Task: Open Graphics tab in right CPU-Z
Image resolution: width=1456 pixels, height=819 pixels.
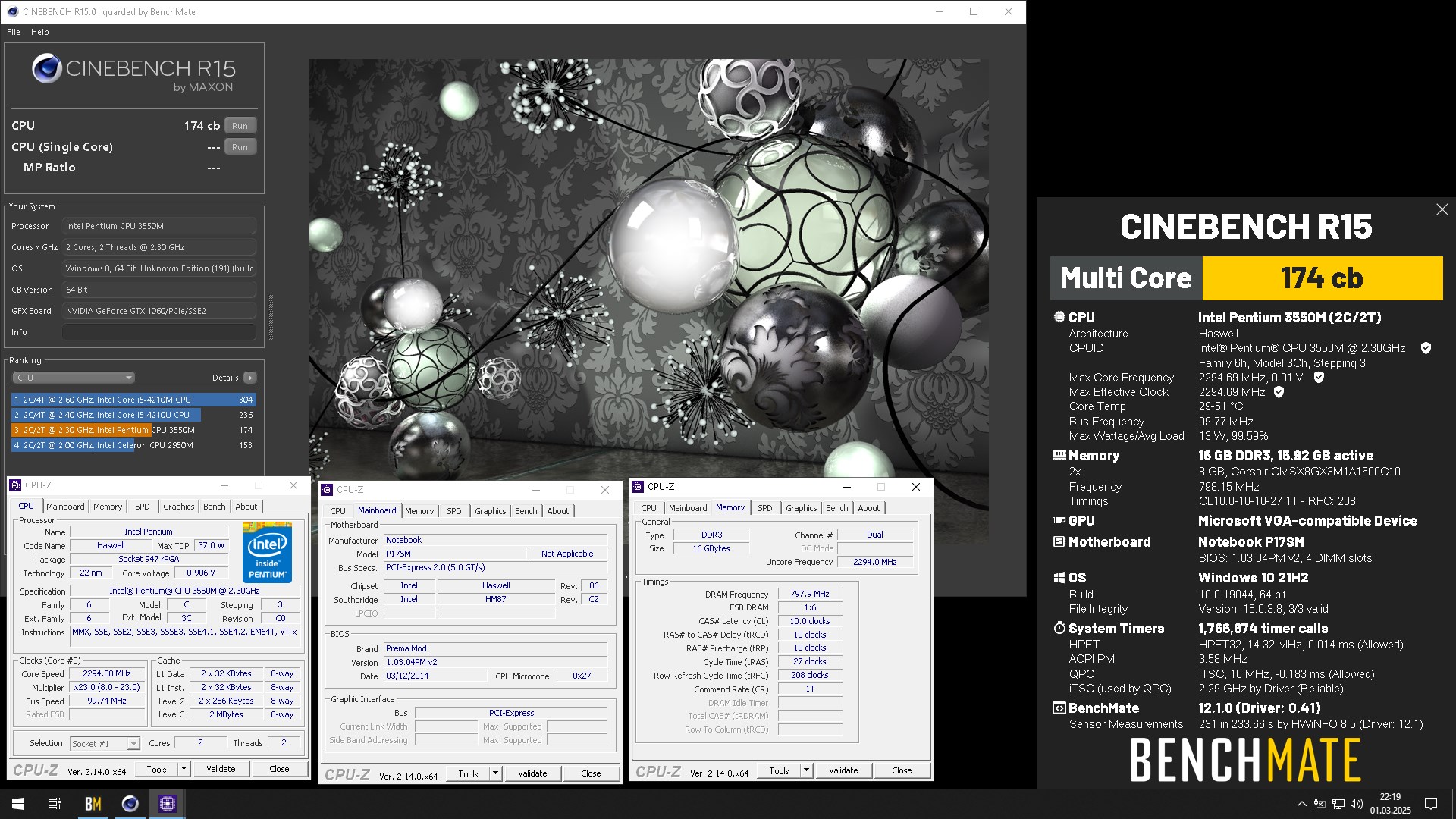Action: [802, 508]
